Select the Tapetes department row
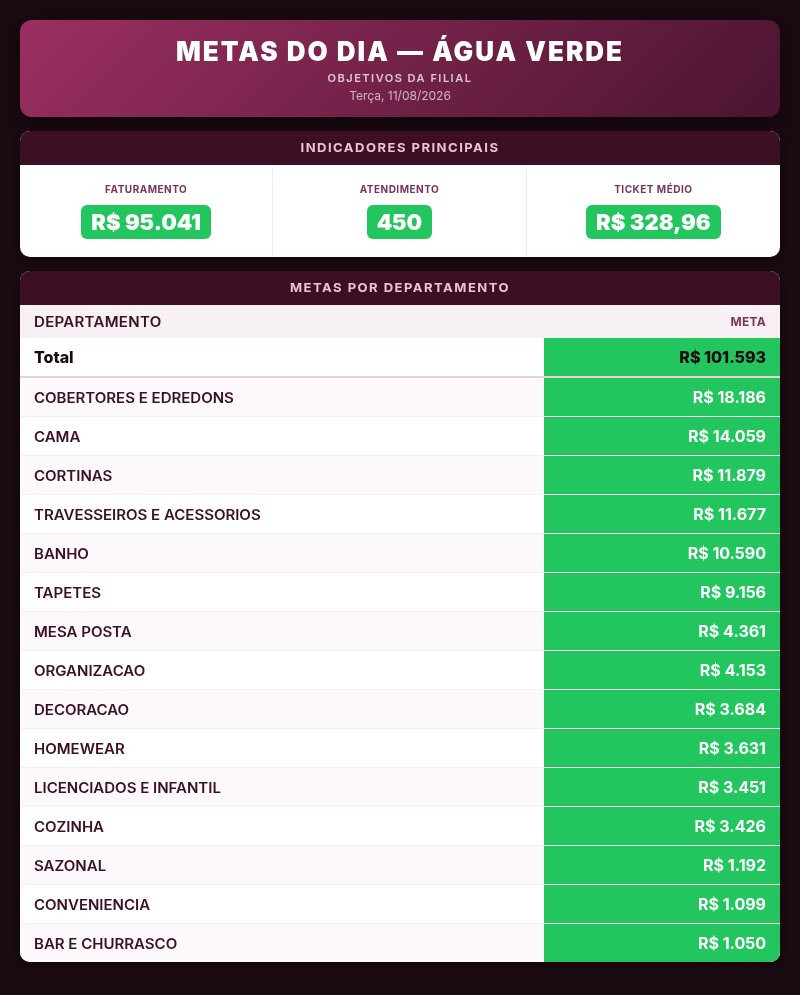This screenshot has height=995, width=800. tap(400, 593)
